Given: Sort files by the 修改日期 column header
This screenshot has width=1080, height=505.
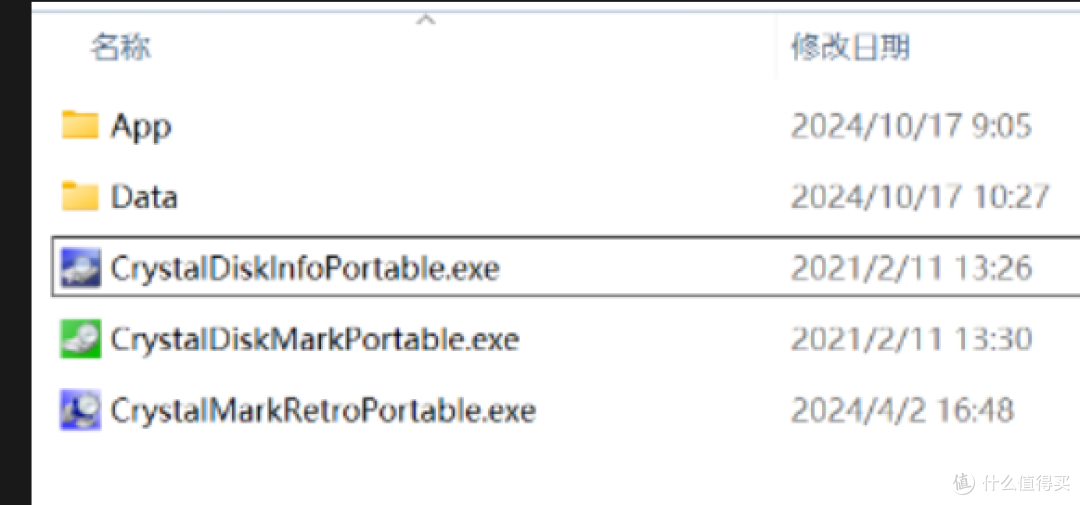Looking at the screenshot, I should click(850, 48).
